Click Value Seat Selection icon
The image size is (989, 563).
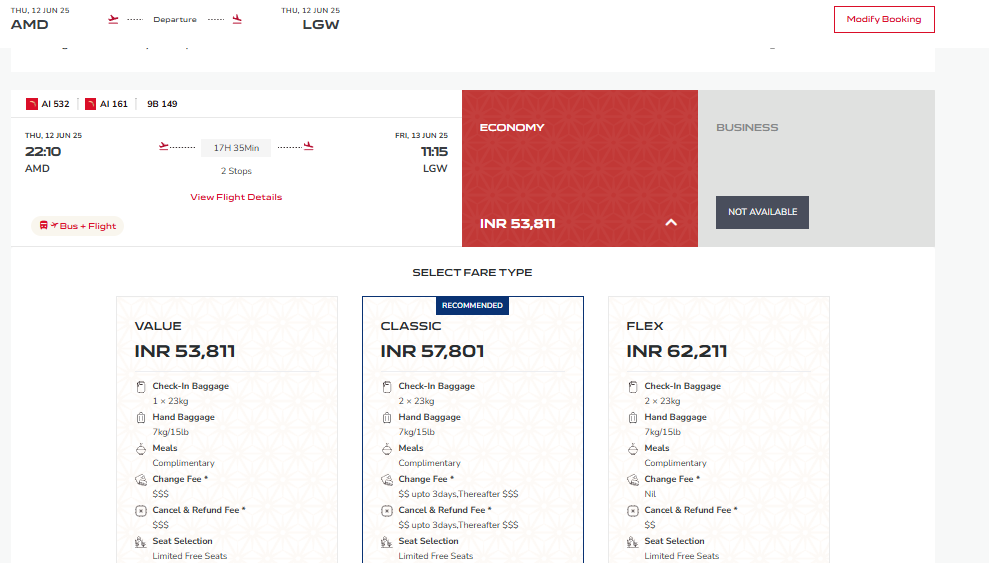[141, 542]
